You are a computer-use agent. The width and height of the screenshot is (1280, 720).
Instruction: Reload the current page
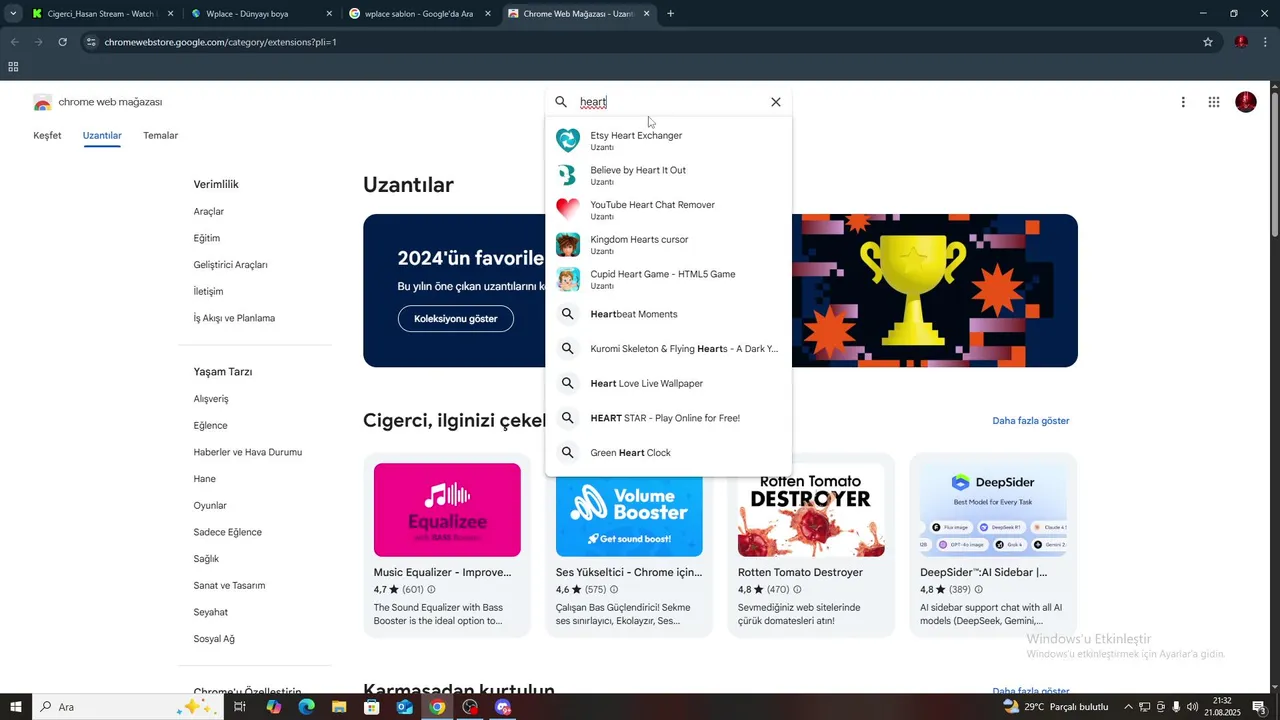click(62, 42)
